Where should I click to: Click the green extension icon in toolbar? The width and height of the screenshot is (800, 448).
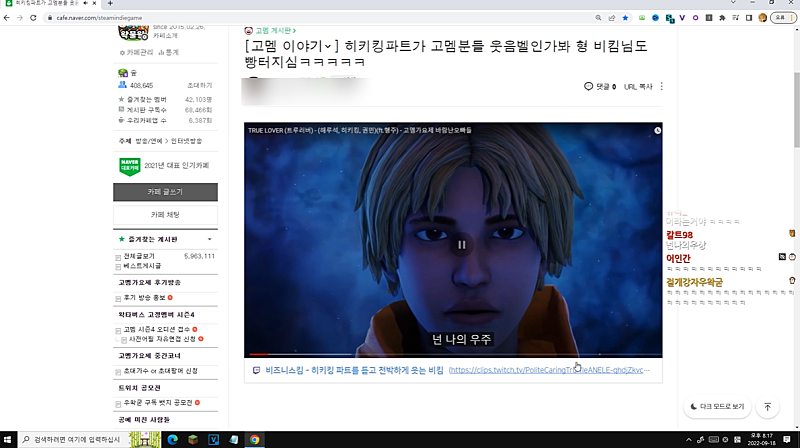coord(642,18)
